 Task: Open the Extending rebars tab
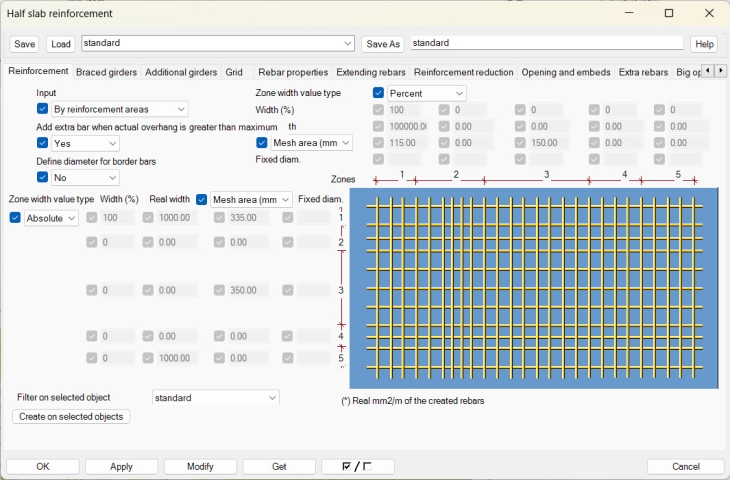pos(371,72)
